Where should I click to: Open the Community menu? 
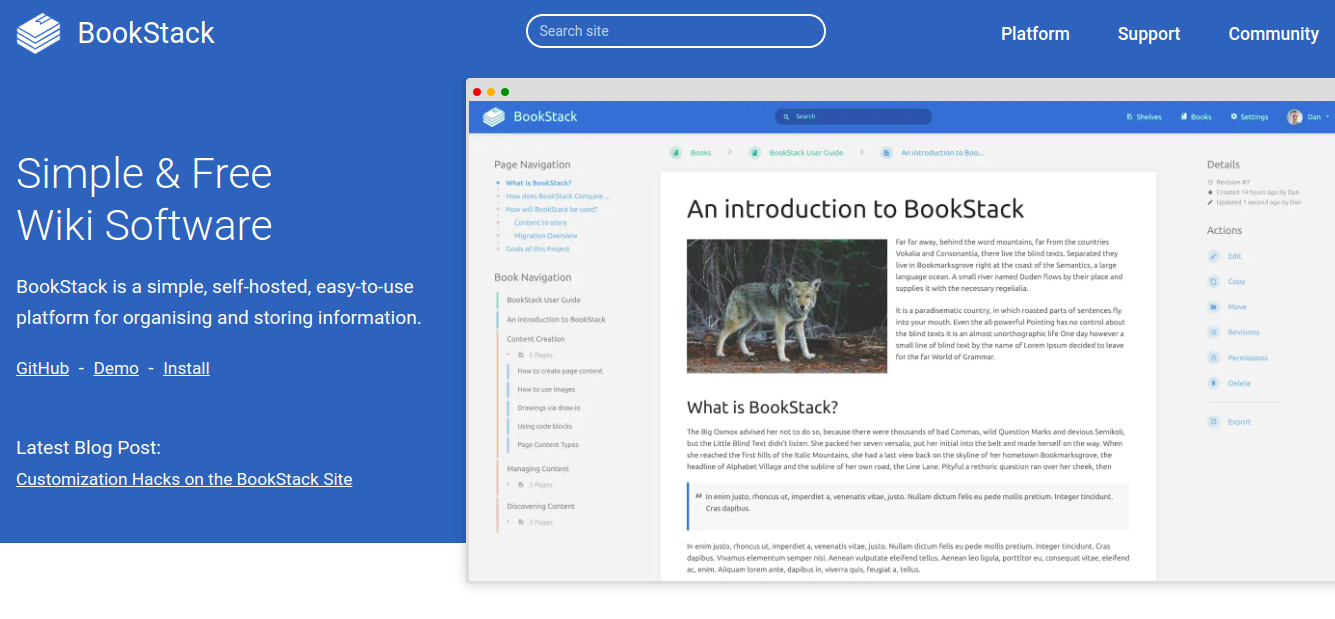tap(1274, 34)
